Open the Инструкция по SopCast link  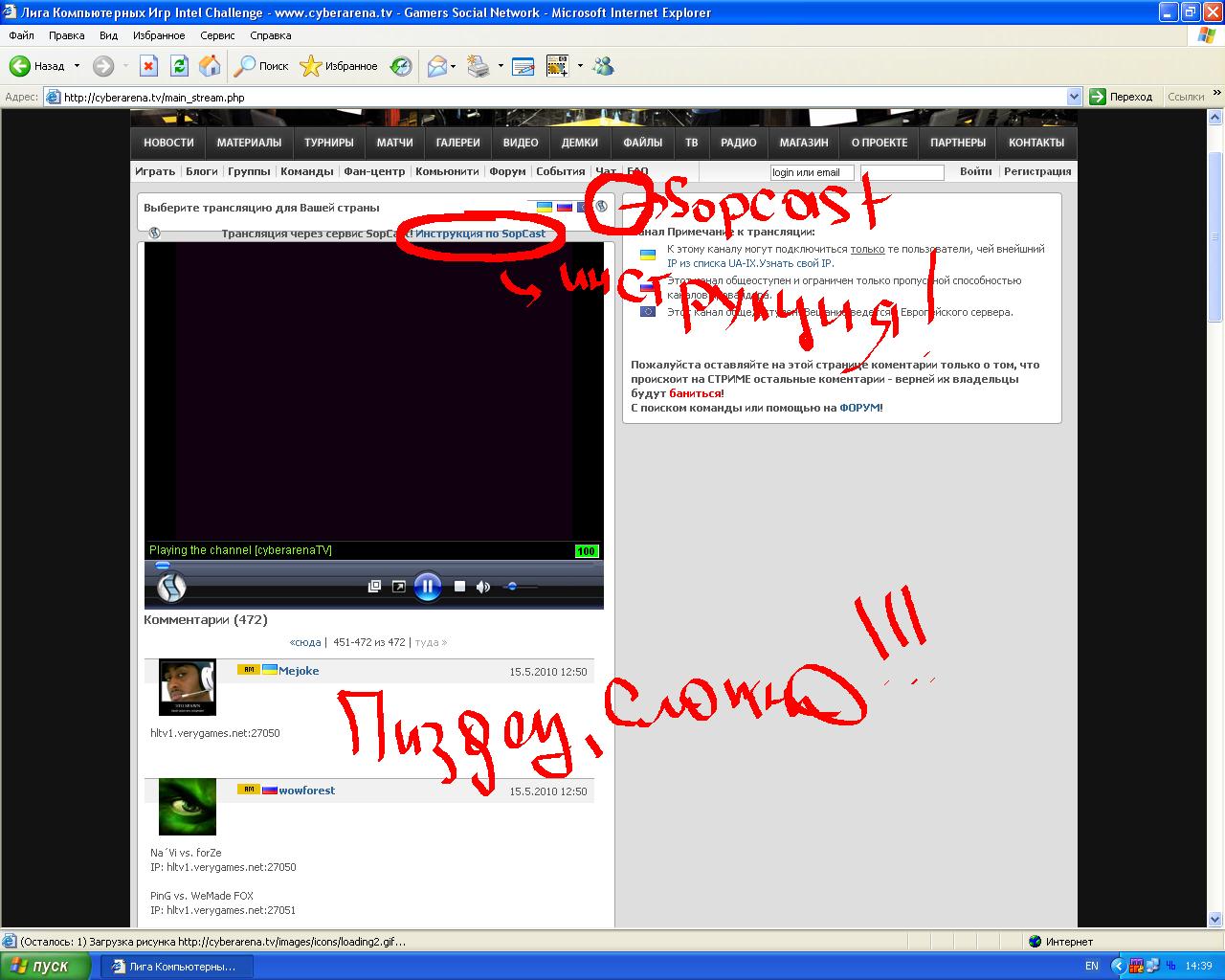point(480,234)
